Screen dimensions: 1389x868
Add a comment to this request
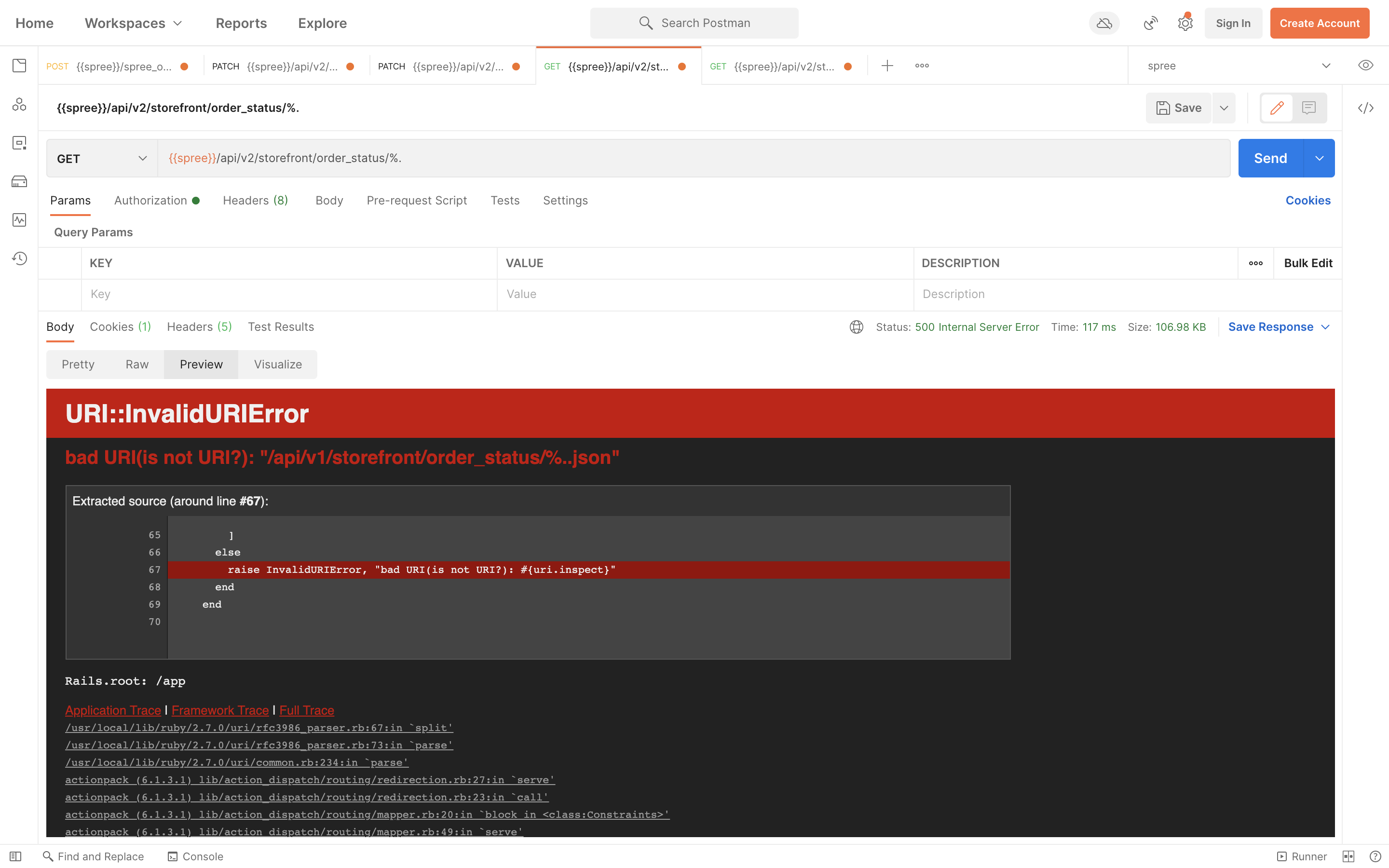click(x=1308, y=108)
